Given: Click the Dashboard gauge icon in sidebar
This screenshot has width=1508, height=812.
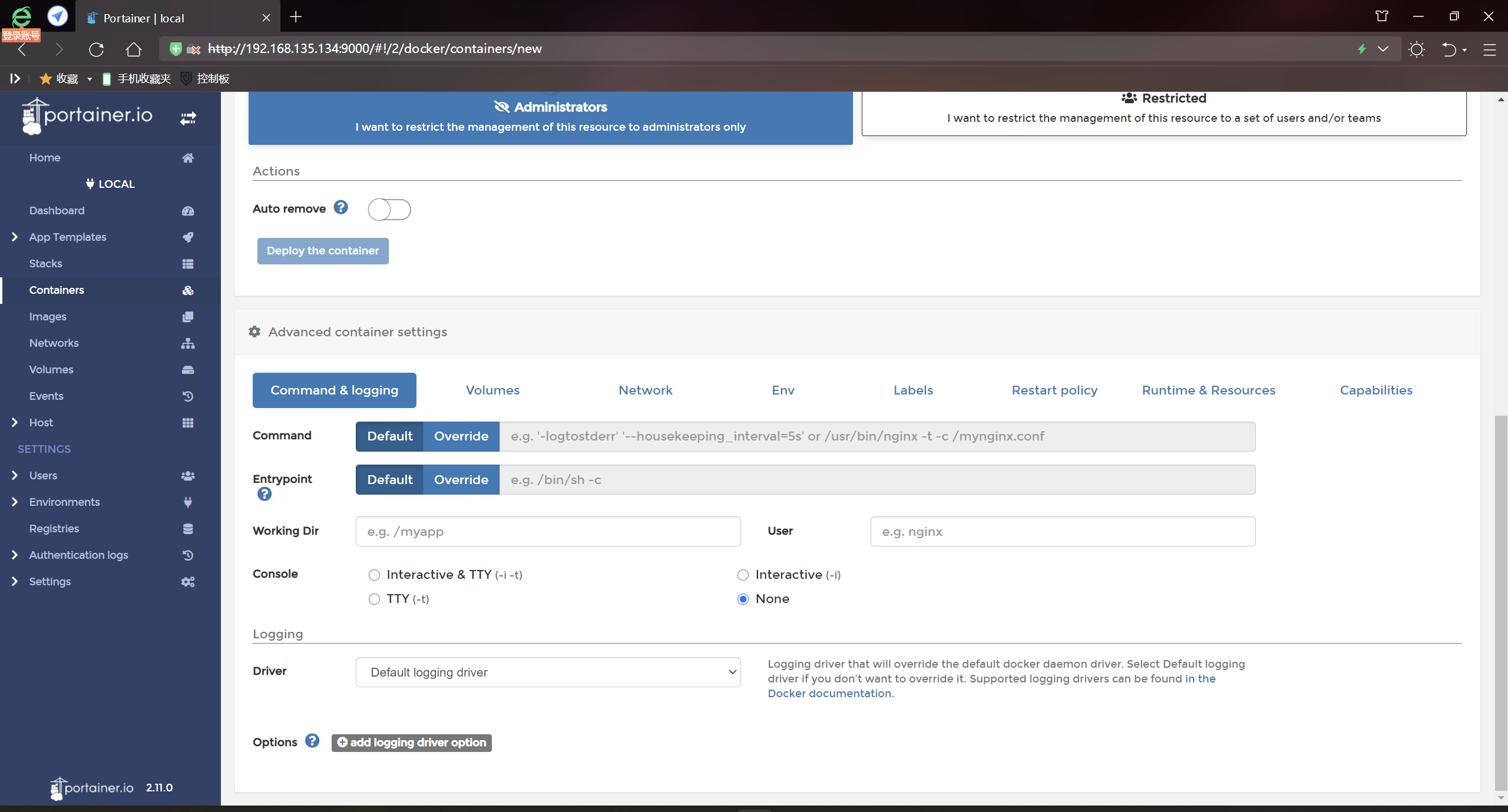Looking at the screenshot, I should [x=188, y=211].
